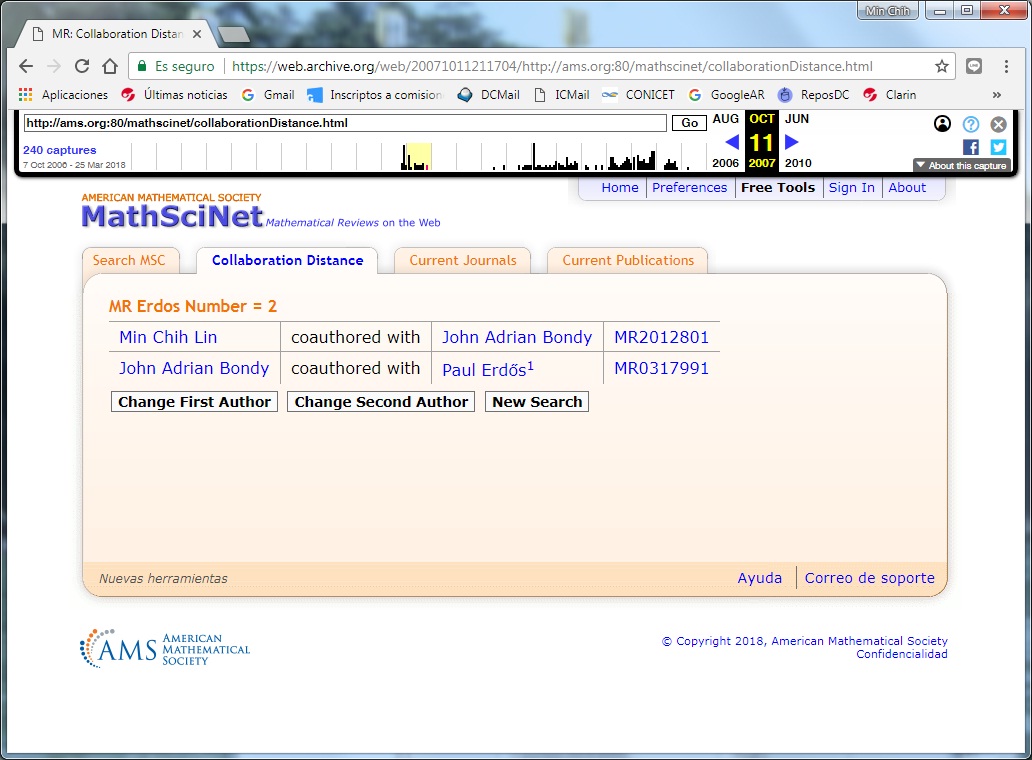Go to previous capture with left blue arrow

[732, 141]
